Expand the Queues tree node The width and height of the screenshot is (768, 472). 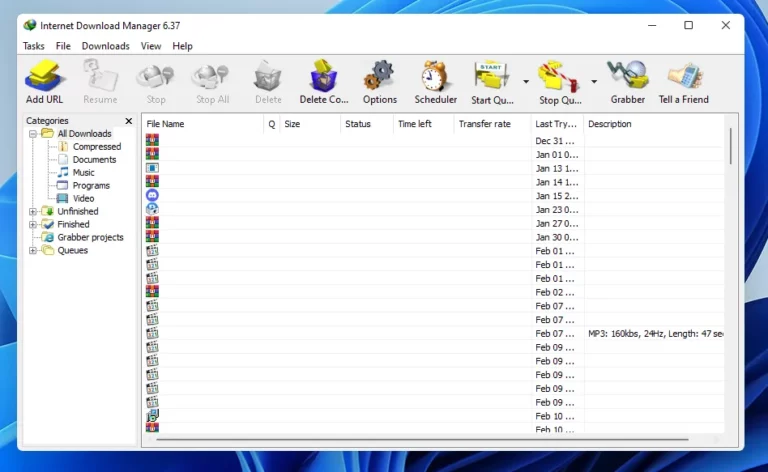click(x=33, y=251)
